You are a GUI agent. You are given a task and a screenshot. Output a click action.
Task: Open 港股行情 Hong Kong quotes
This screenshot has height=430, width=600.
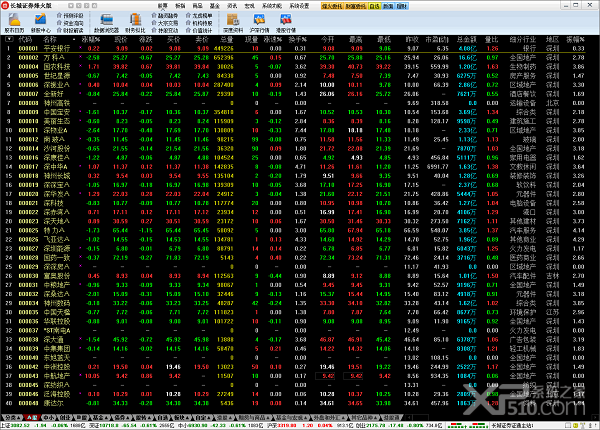tap(285, 23)
